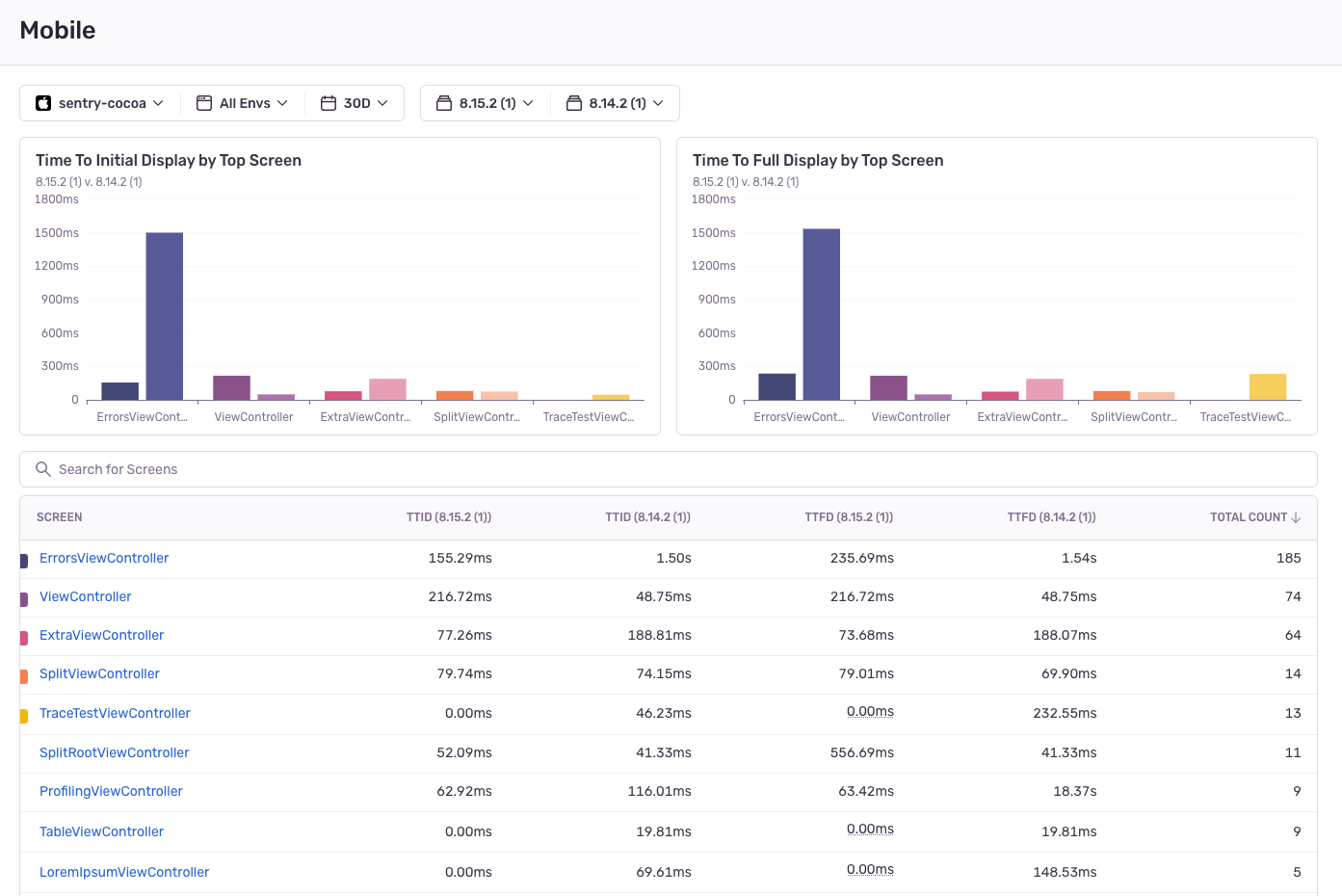Open the SplitRootViewController link

[115, 753]
